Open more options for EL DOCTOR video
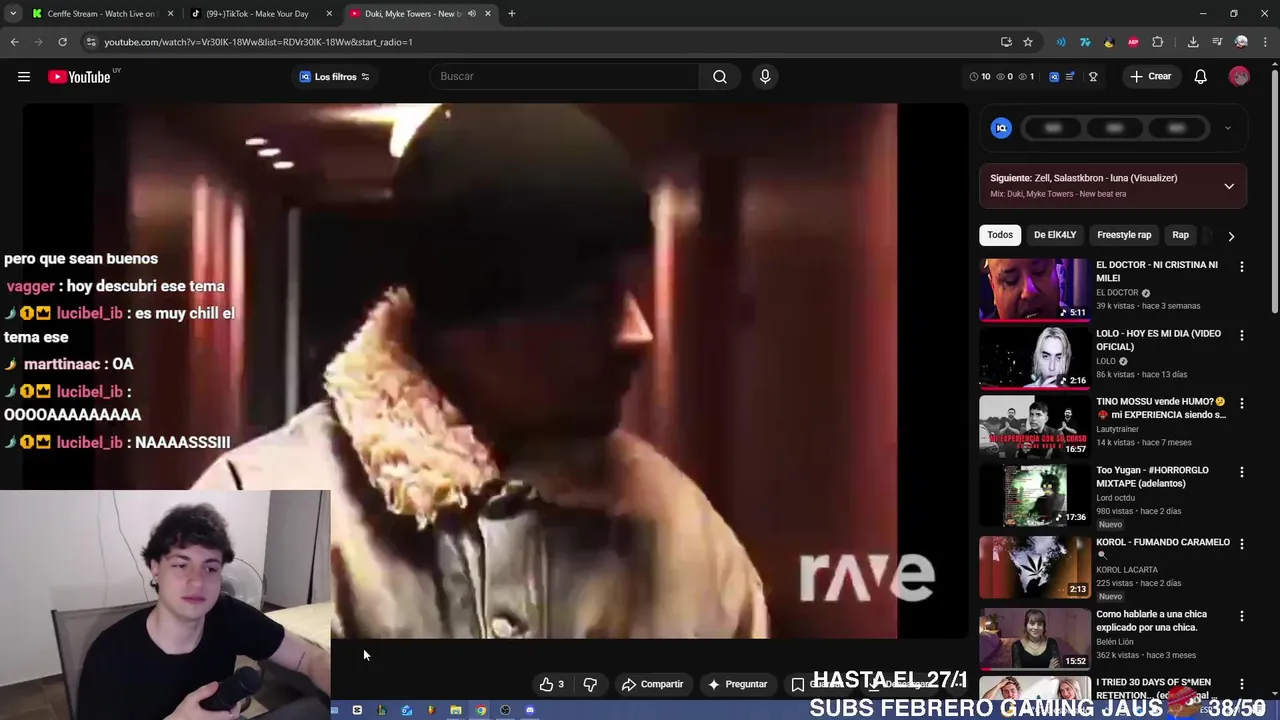 (1242, 267)
